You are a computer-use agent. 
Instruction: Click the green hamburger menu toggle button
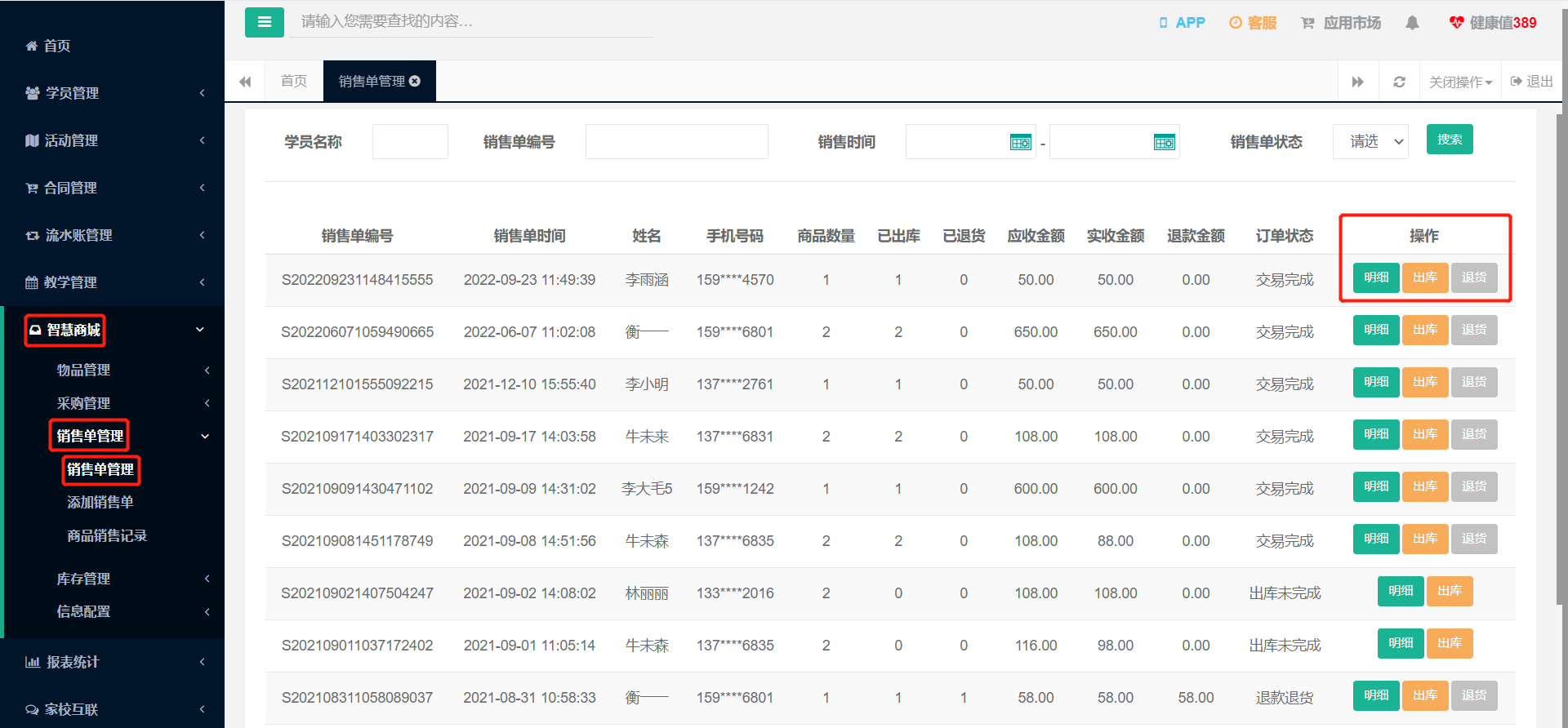pyautogui.click(x=265, y=22)
